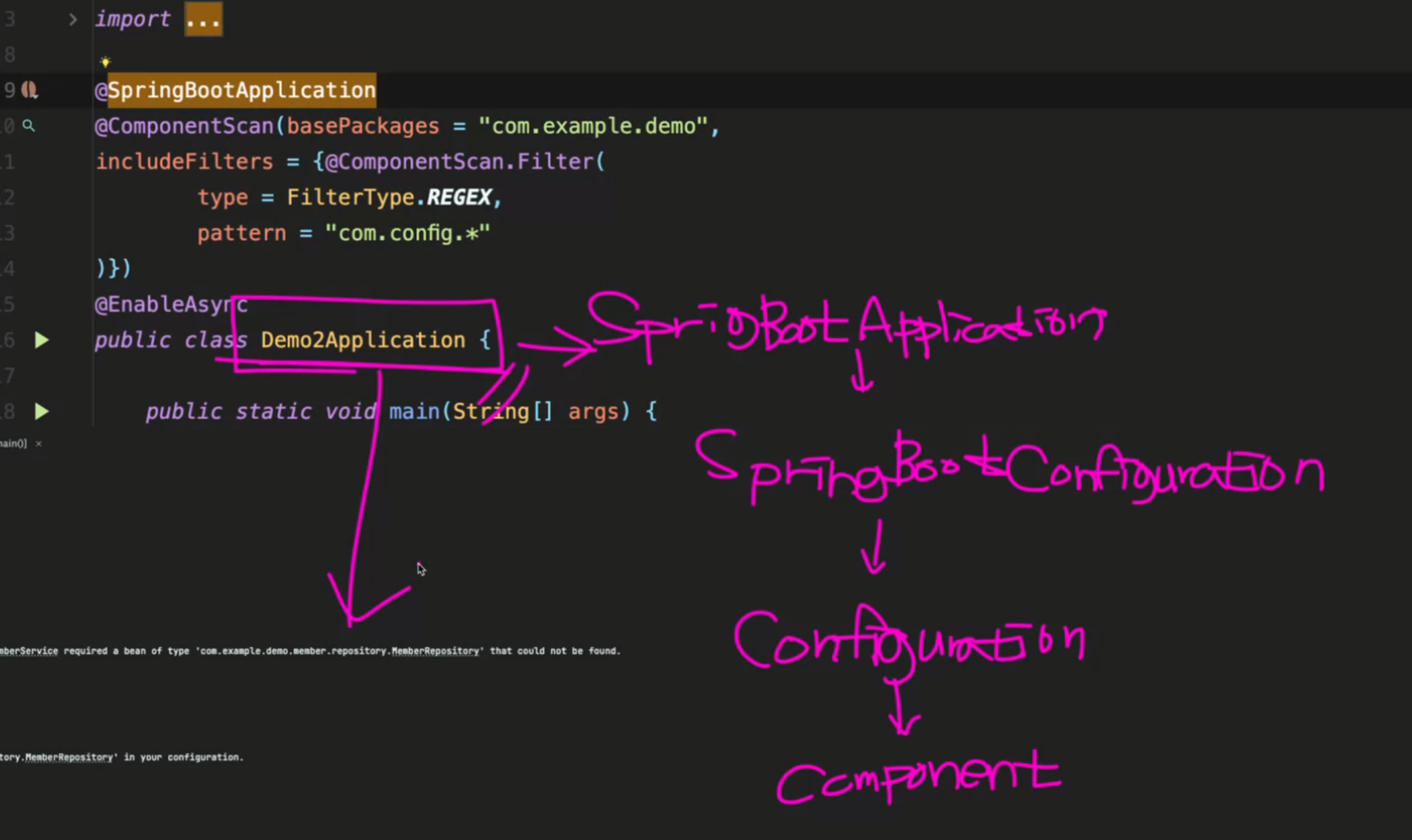Click the args parameter in main
Image resolution: width=1412 pixels, height=840 pixels.
coord(594,412)
